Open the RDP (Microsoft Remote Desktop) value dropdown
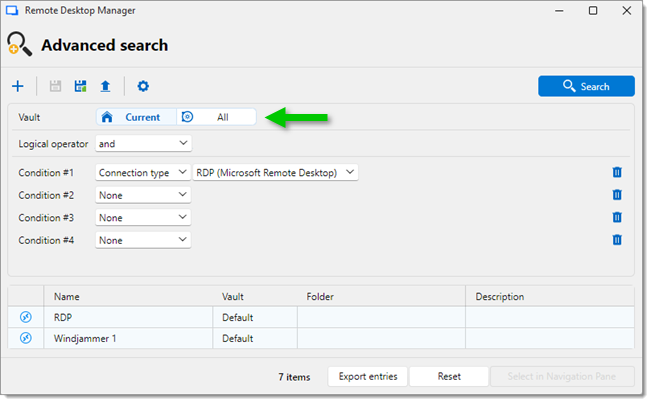Image resolution: width=651 pixels, height=403 pixels. pyautogui.click(x=275, y=172)
